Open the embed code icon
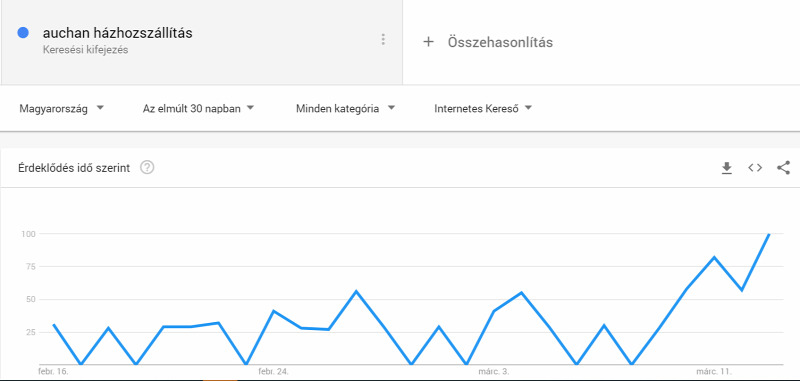800x381 pixels. tap(755, 167)
